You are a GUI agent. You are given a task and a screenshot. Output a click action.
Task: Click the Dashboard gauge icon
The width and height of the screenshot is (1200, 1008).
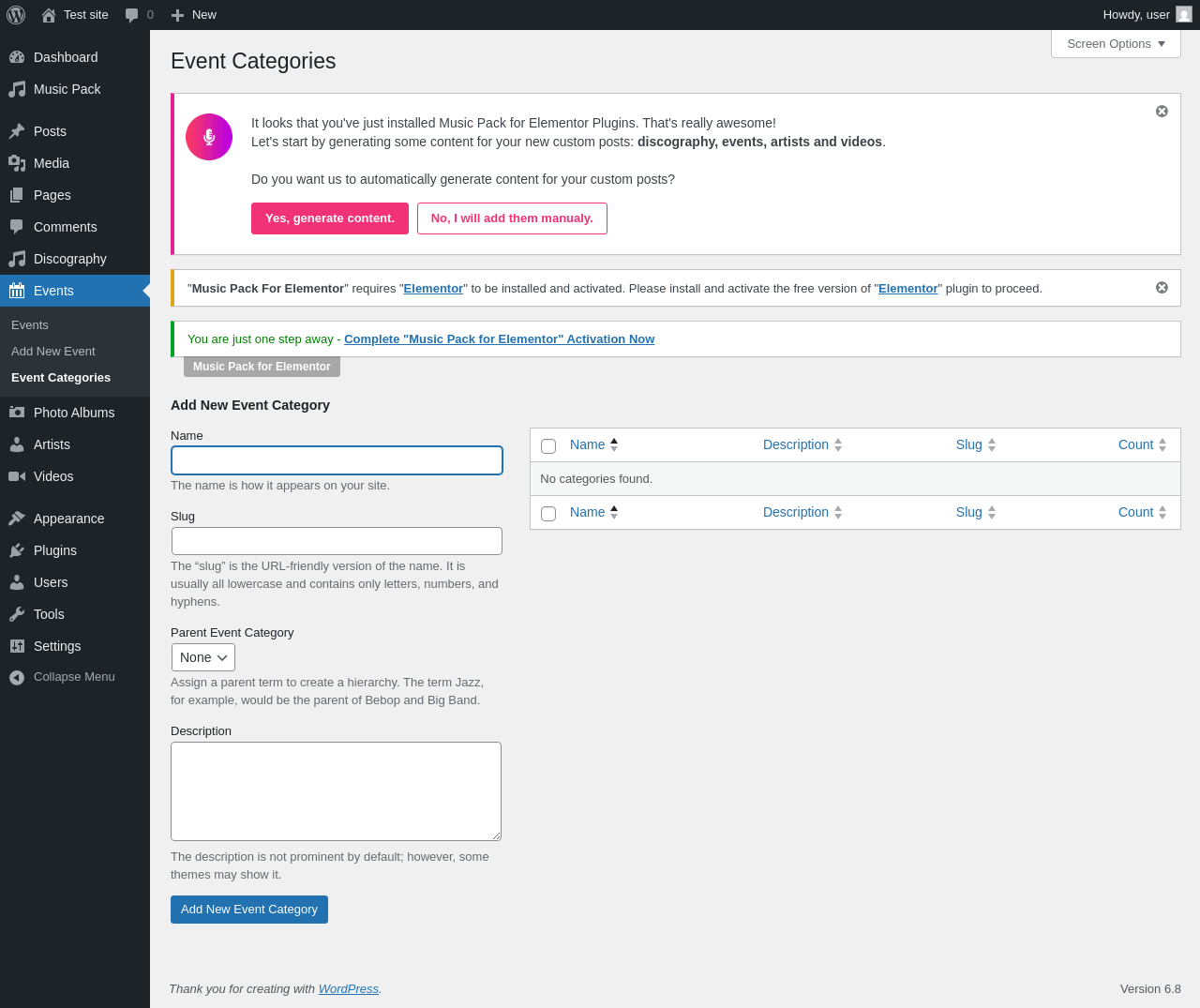tap(17, 57)
